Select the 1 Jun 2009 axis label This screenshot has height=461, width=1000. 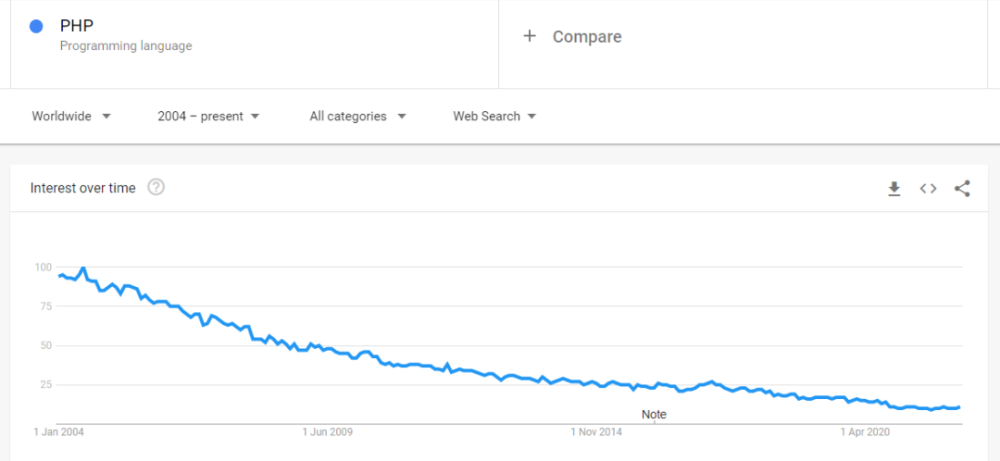coord(327,432)
